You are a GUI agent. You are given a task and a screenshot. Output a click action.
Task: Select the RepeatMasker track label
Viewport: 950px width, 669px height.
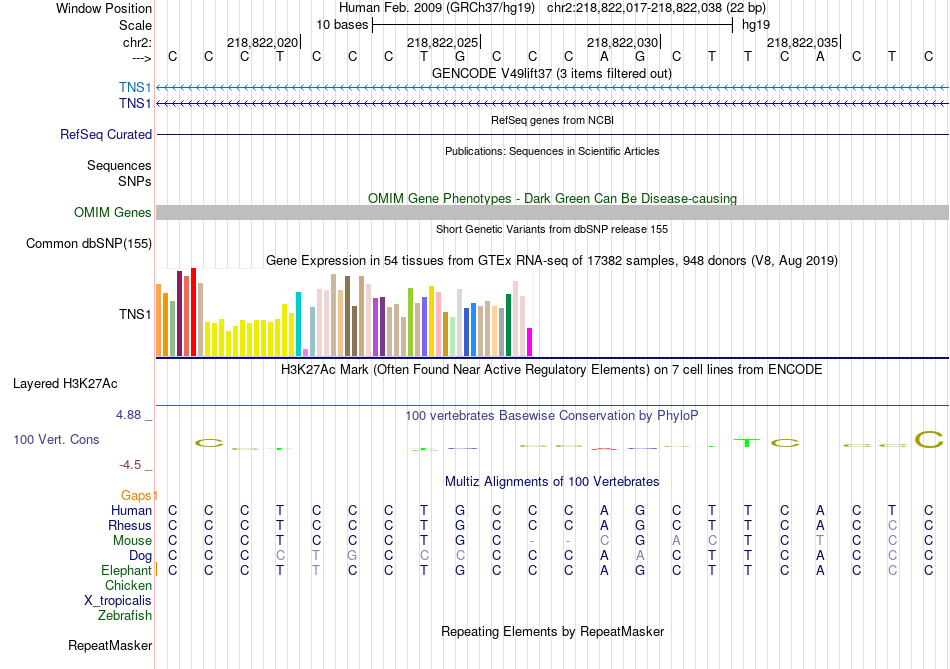pyautogui.click(x=109, y=645)
